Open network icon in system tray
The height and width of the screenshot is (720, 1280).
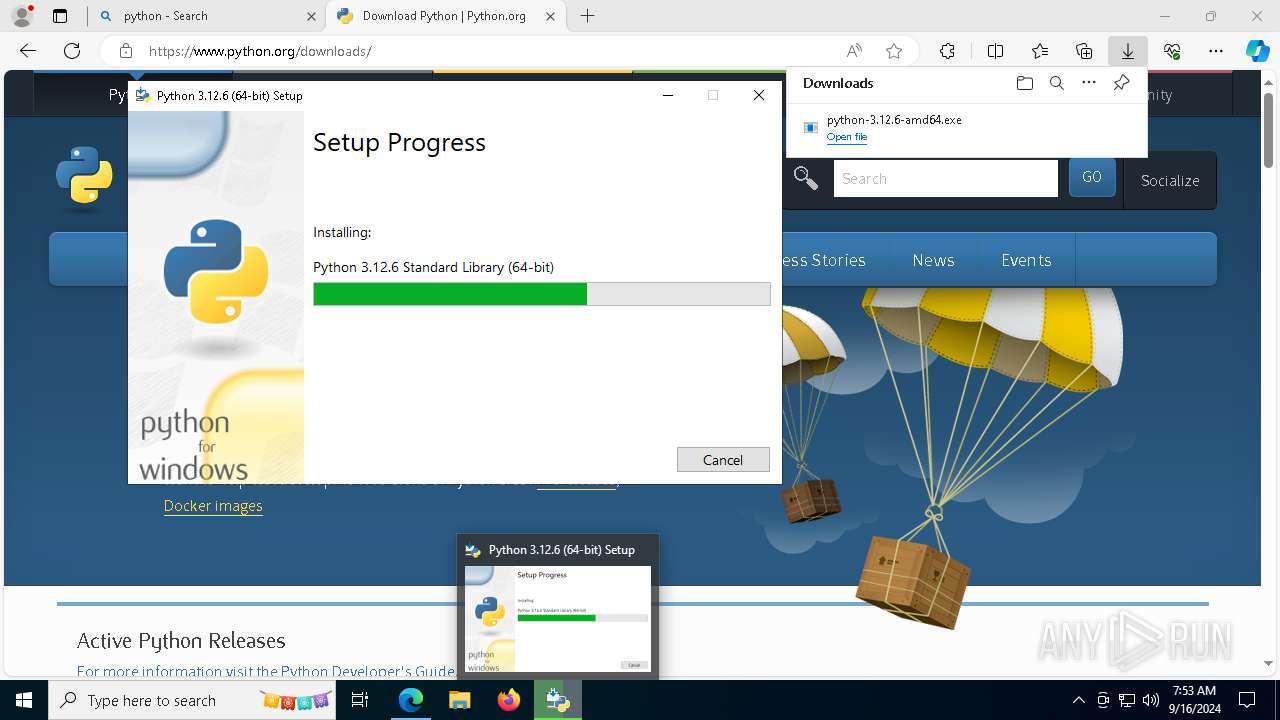1127,700
